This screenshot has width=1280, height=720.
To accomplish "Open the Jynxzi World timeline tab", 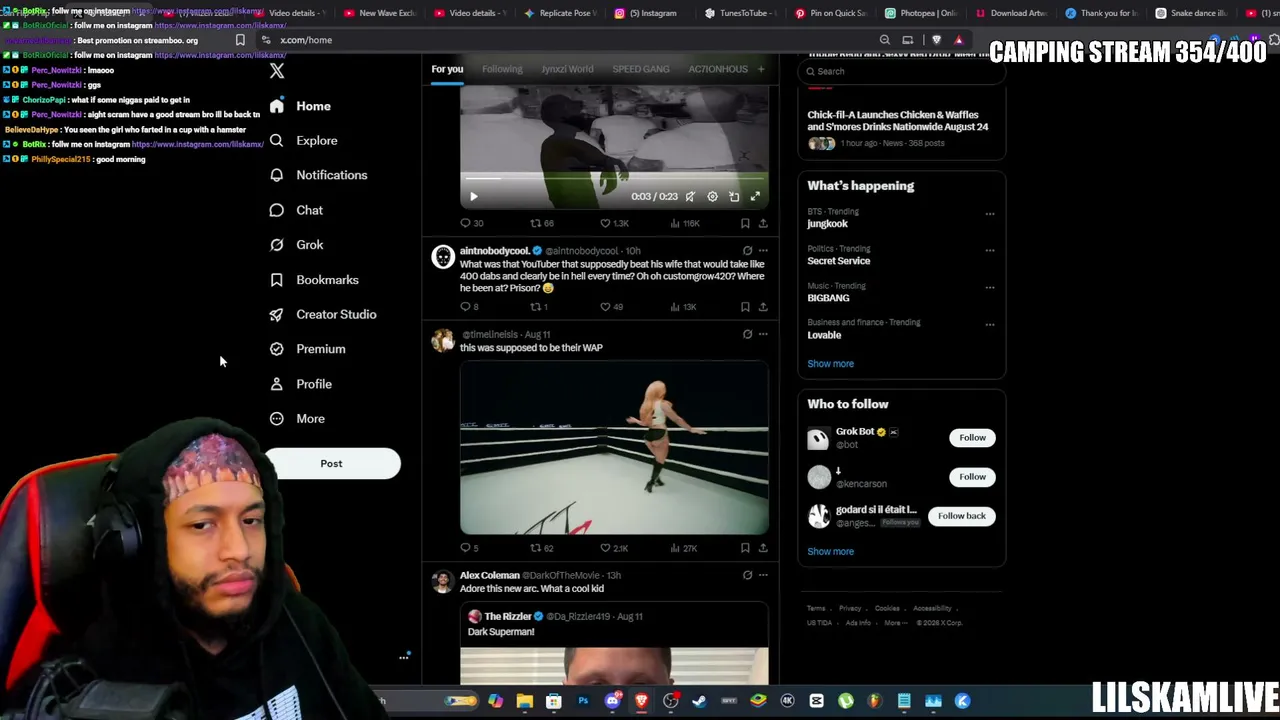I will pyautogui.click(x=567, y=69).
